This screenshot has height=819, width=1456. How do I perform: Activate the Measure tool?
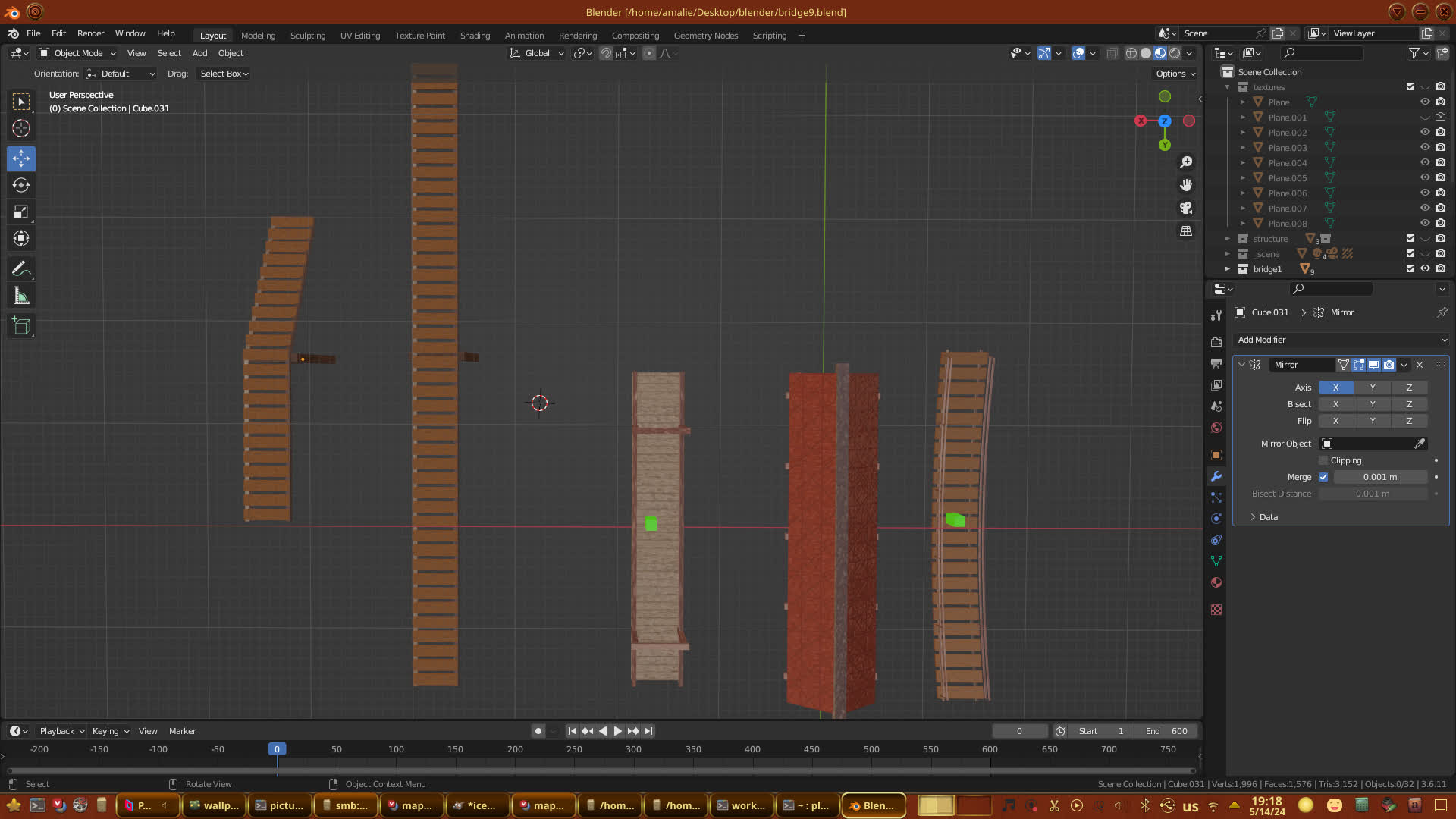(21, 297)
